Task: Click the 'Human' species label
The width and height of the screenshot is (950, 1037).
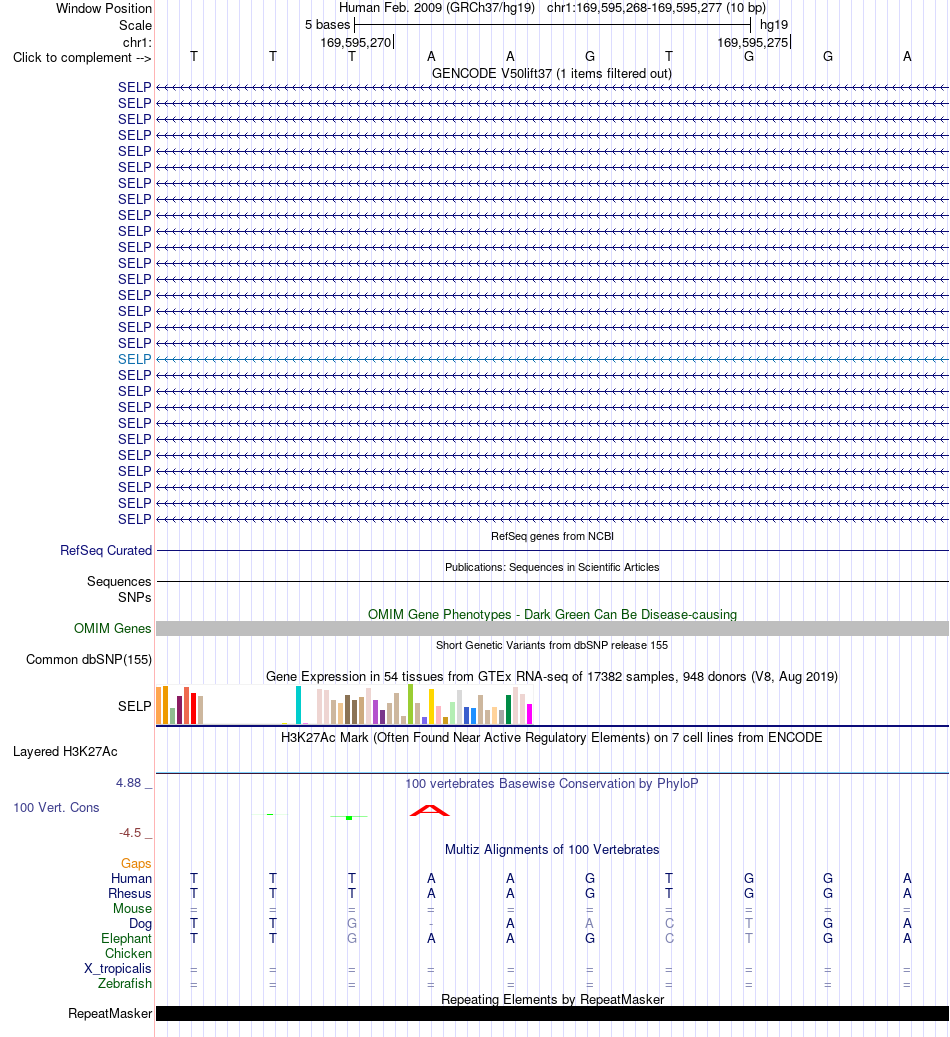Action: [132, 878]
